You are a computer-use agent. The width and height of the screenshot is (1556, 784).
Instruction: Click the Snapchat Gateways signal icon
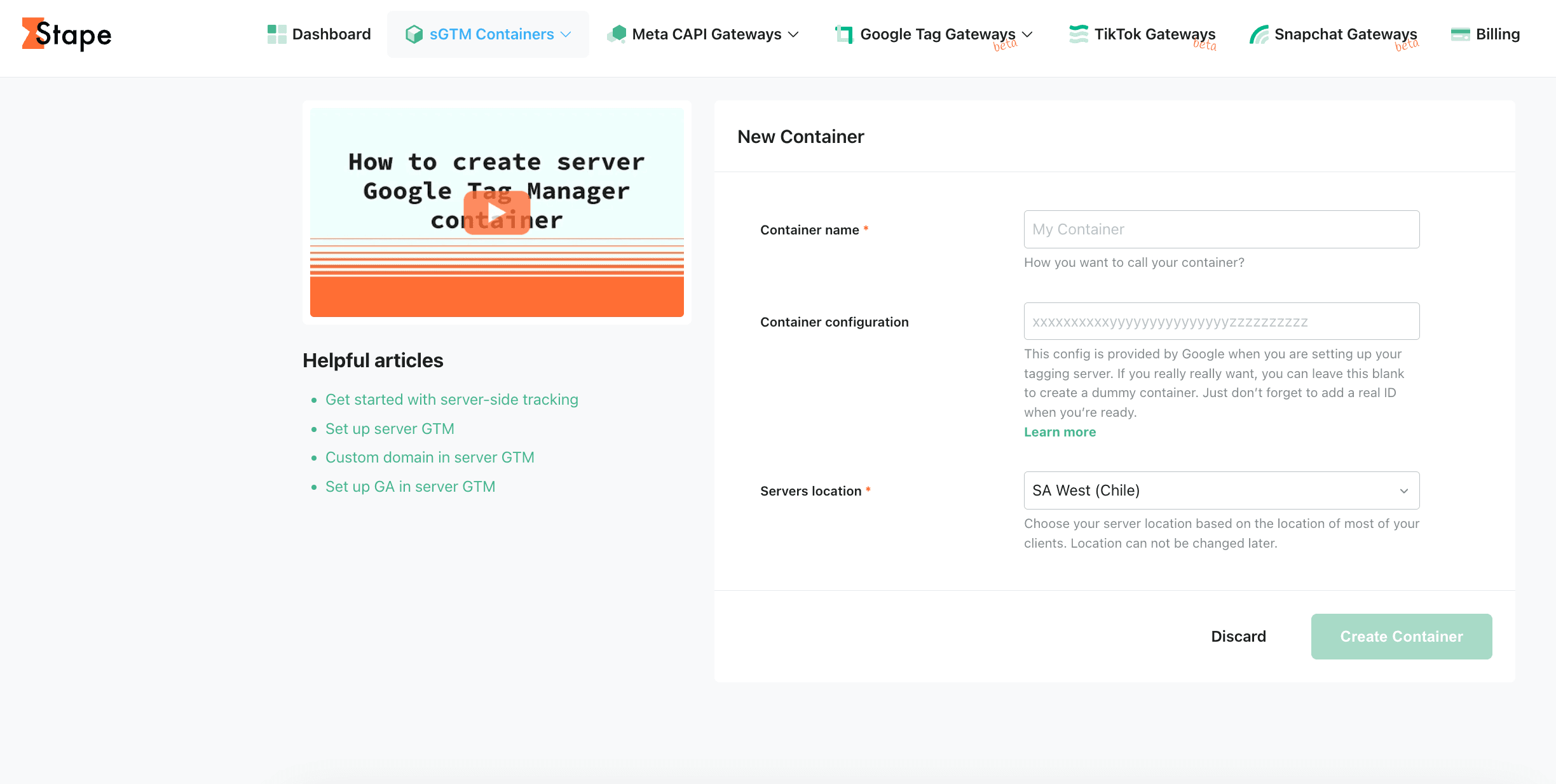[1259, 34]
